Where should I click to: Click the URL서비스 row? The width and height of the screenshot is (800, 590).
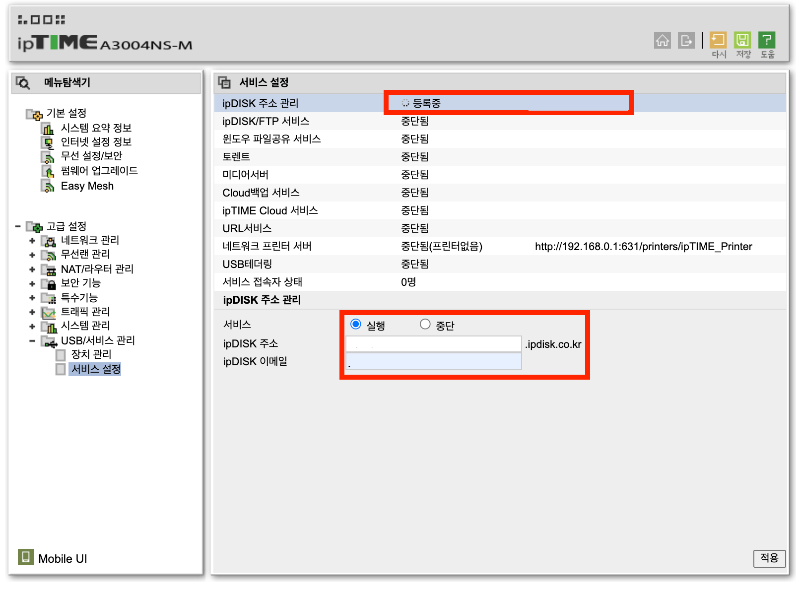499,228
